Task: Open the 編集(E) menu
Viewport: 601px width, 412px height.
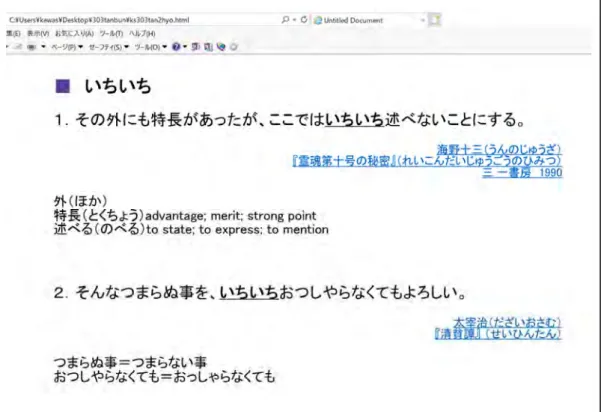Action: 13,34
